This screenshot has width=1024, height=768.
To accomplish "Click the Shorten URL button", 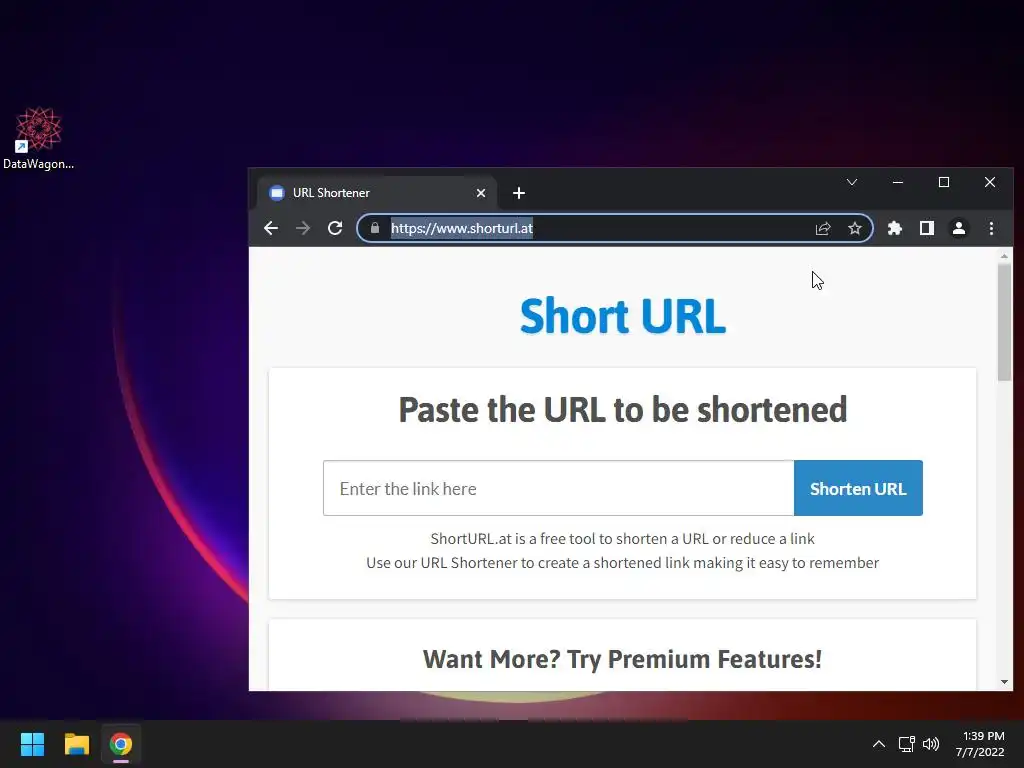I will 858,488.
